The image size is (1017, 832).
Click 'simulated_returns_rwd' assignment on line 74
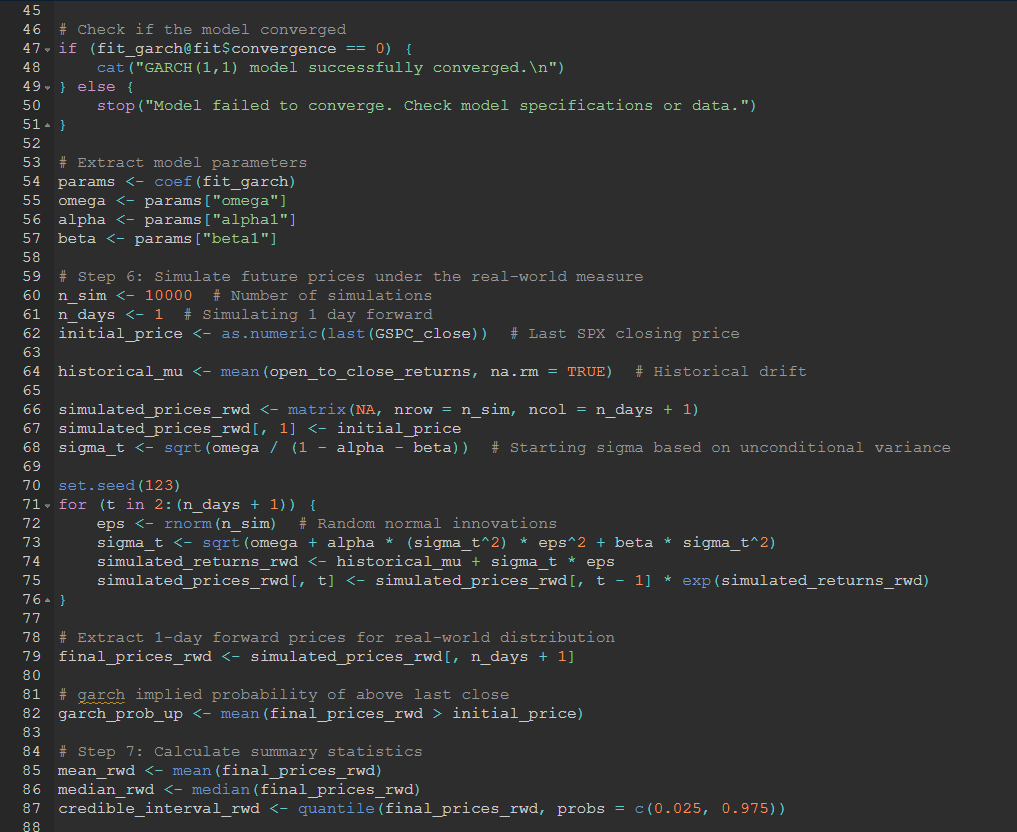[198, 562]
